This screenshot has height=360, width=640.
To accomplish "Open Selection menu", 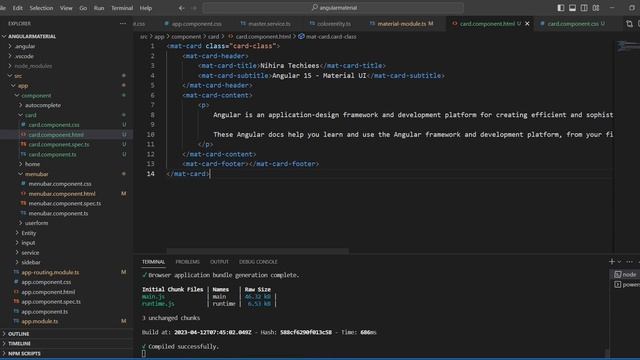I will click(x=41, y=8).
